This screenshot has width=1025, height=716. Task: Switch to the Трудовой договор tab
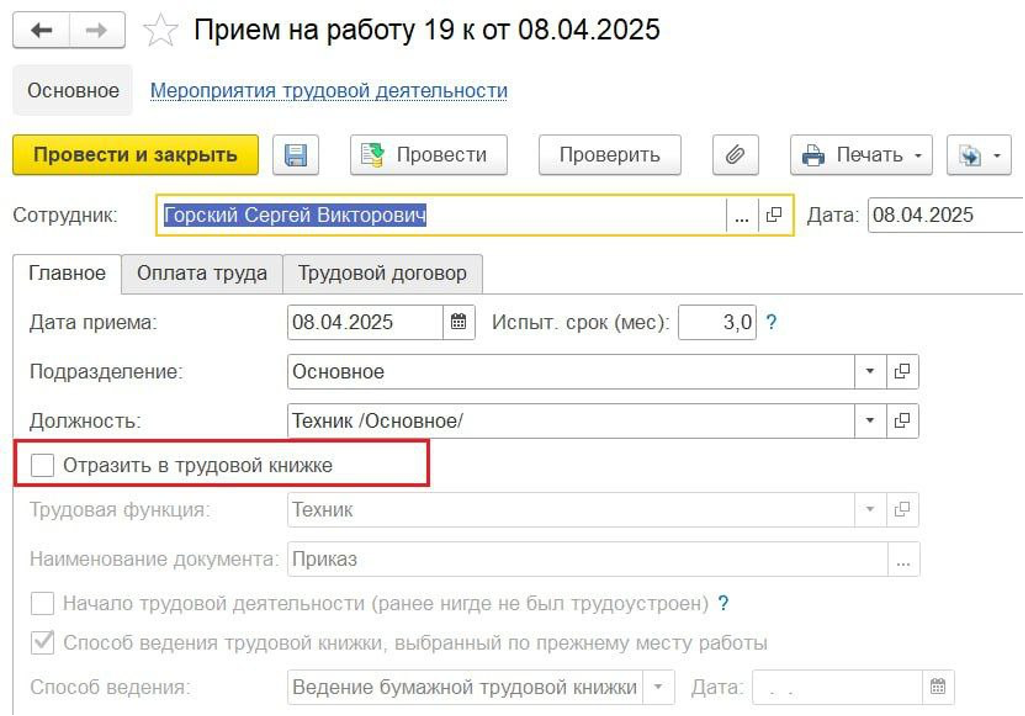click(x=382, y=273)
